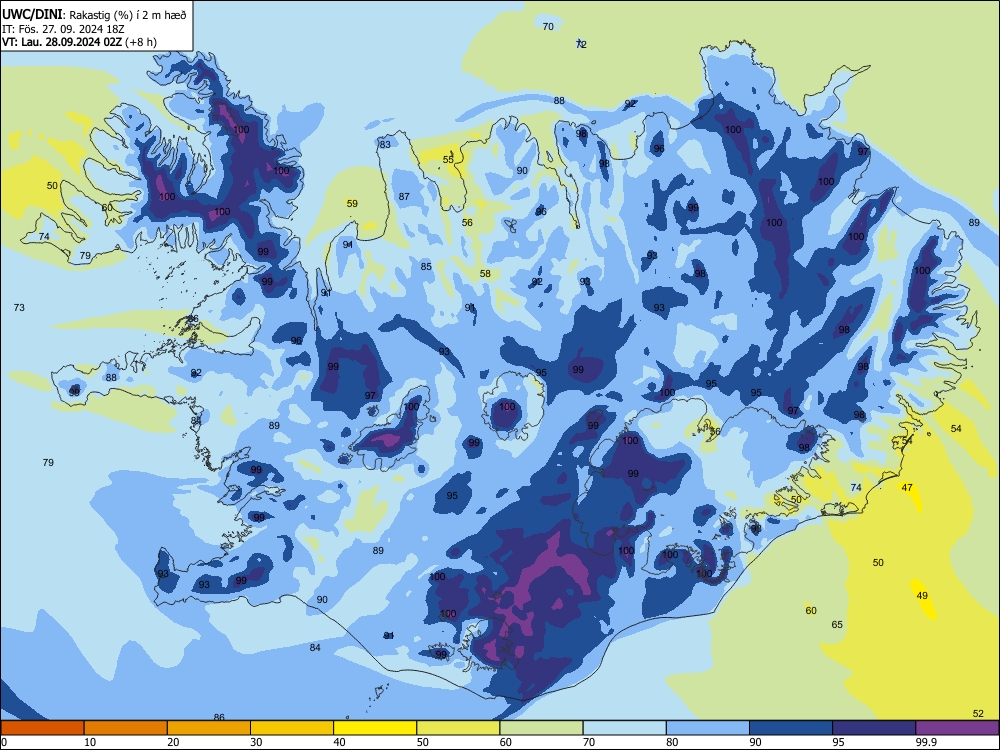Click the '40' legend scale label
This screenshot has height=750, width=1000.
(x=339, y=742)
